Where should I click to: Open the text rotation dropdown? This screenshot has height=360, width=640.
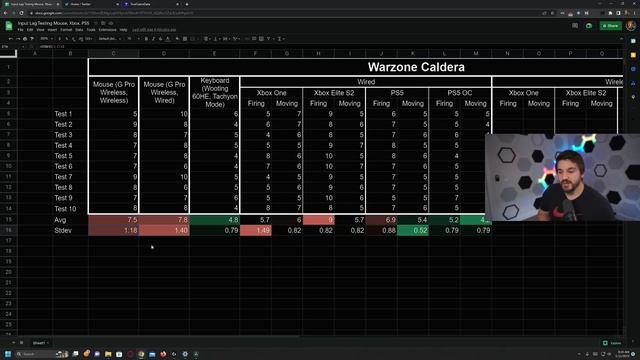[x=236, y=39]
